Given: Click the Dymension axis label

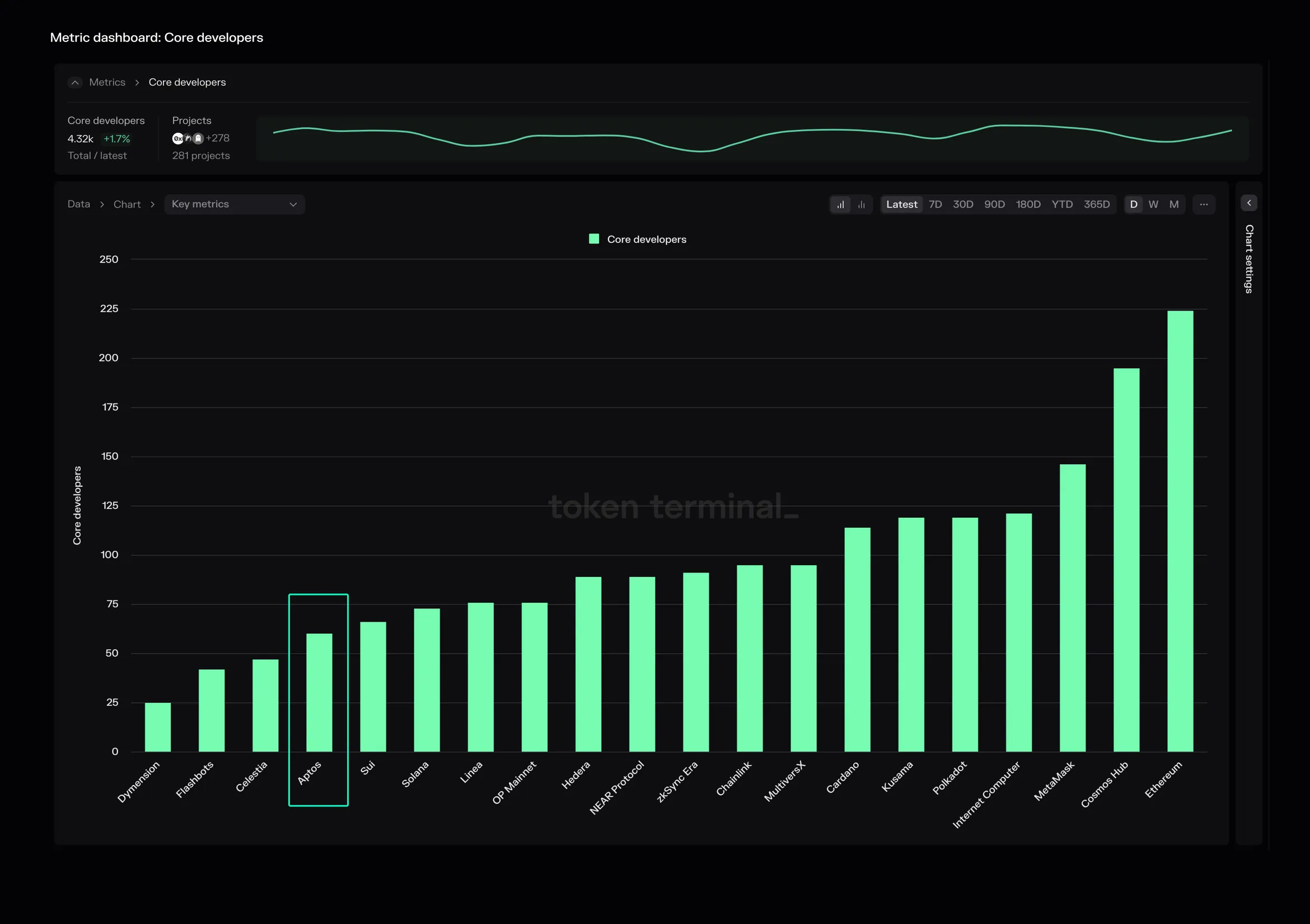Looking at the screenshot, I should click(x=139, y=781).
